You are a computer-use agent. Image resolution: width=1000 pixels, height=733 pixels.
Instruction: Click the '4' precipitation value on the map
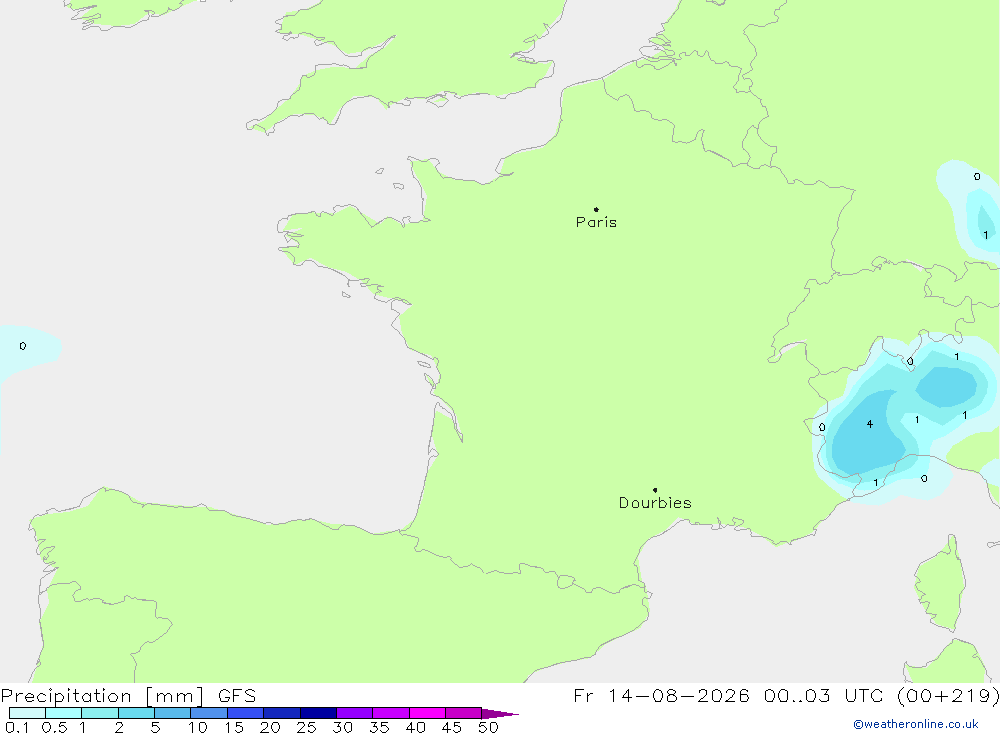(870, 424)
